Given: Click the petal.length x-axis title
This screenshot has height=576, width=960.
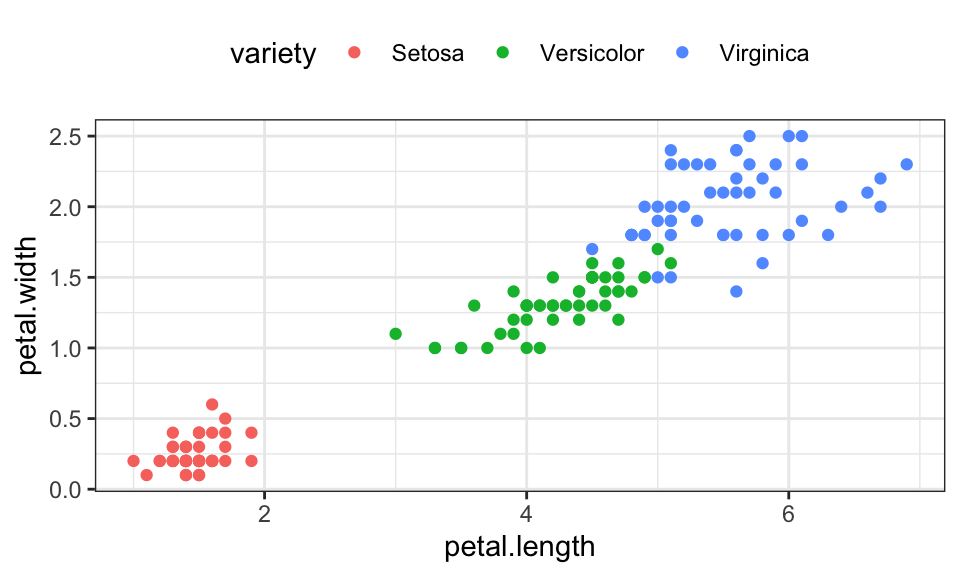Looking at the screenshot, I should (520, 547).
